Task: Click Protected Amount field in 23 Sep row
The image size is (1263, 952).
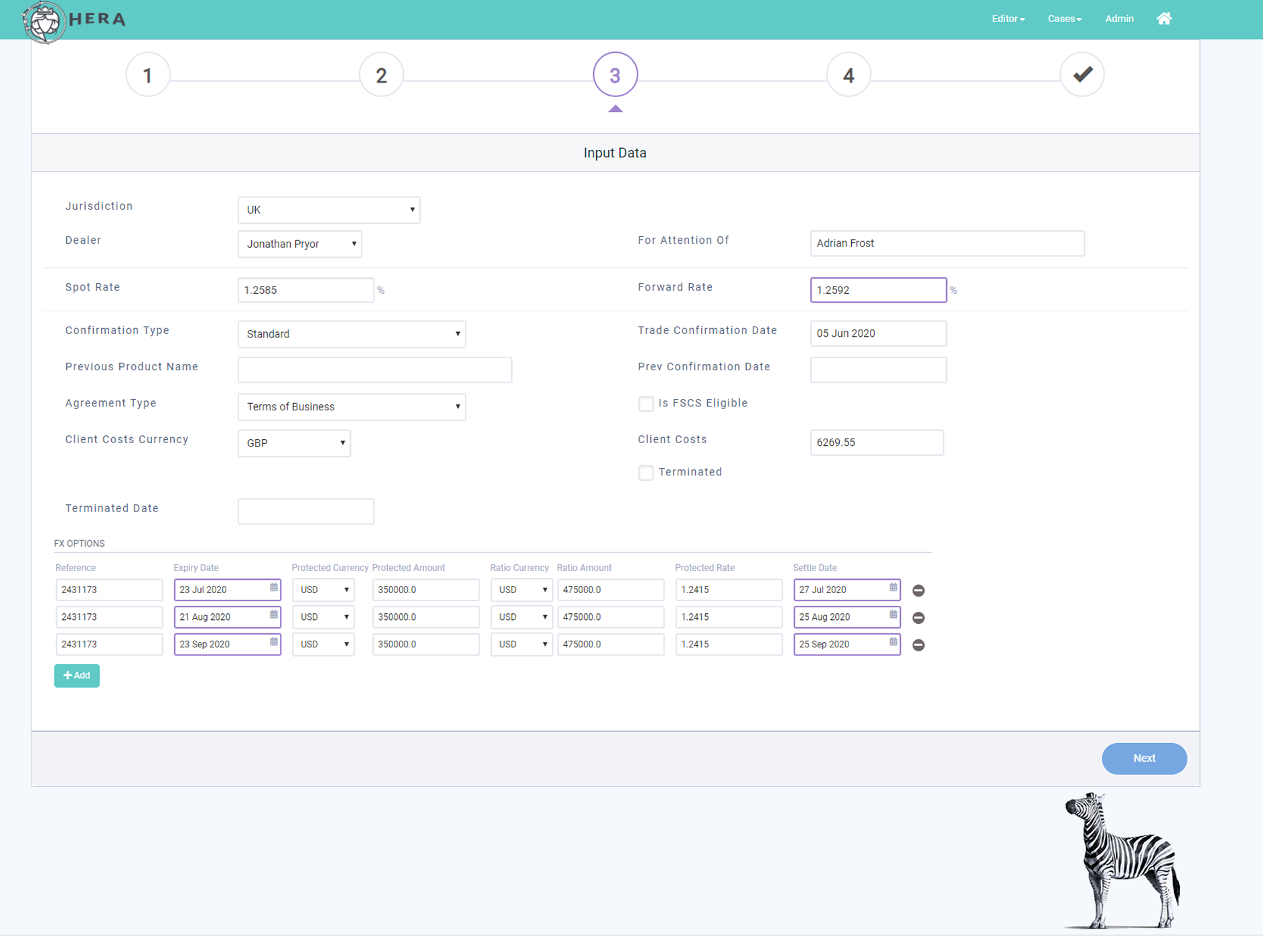Action: point(426,645)
